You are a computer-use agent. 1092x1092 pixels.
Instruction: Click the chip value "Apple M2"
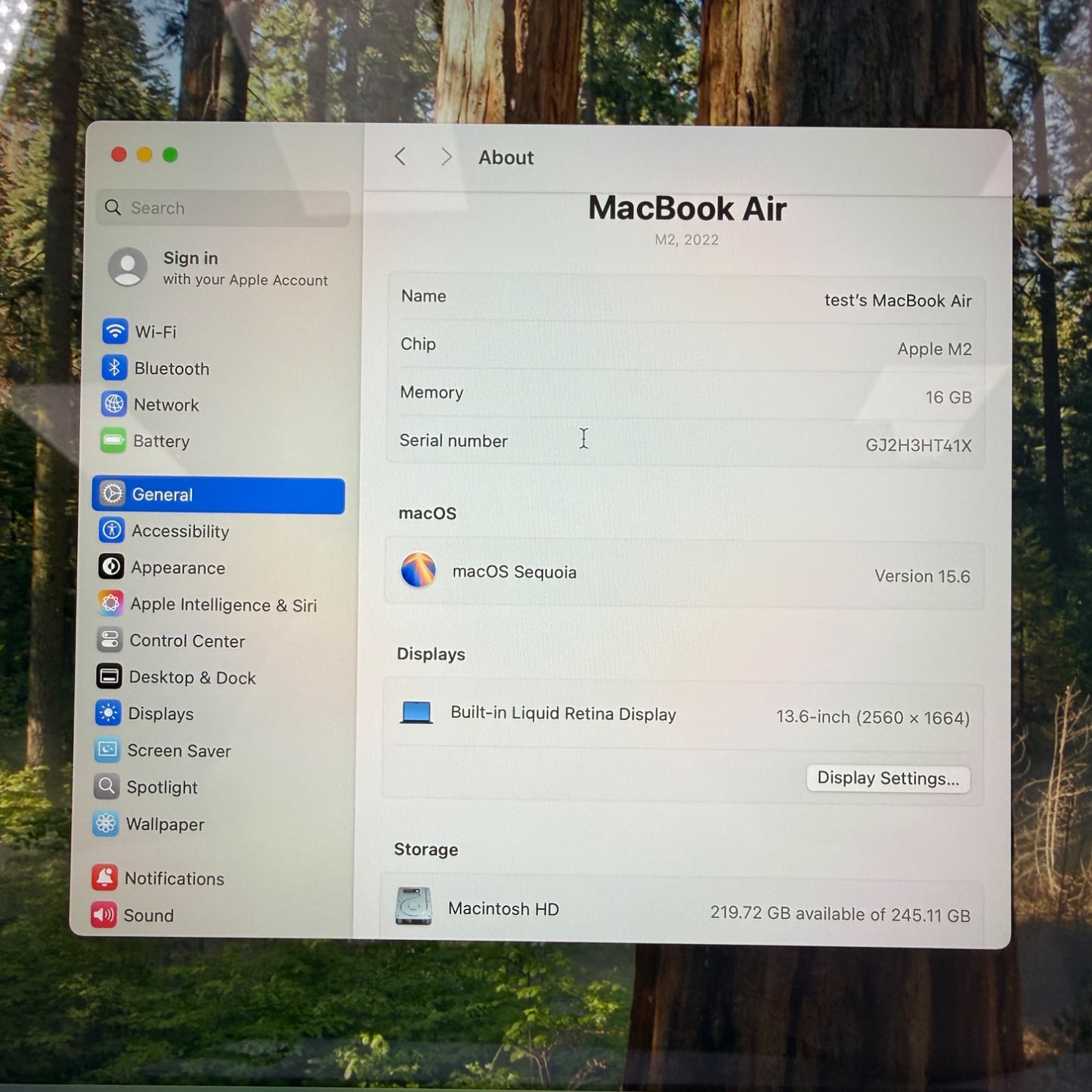point(934,349)
